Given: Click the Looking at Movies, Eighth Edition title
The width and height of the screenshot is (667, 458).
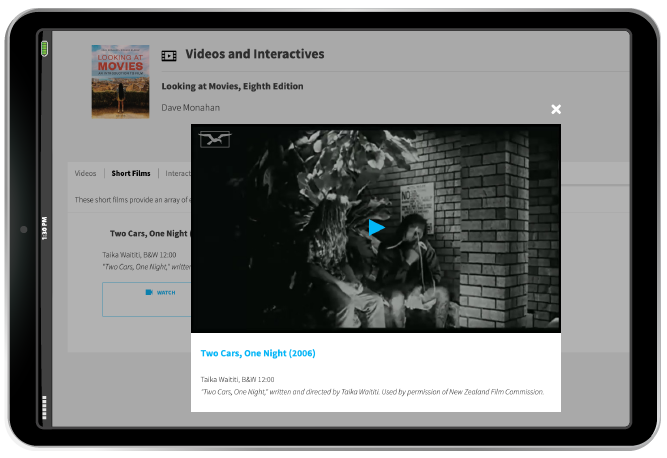Looking at the screenshot, I should click(x=232, y=86).
